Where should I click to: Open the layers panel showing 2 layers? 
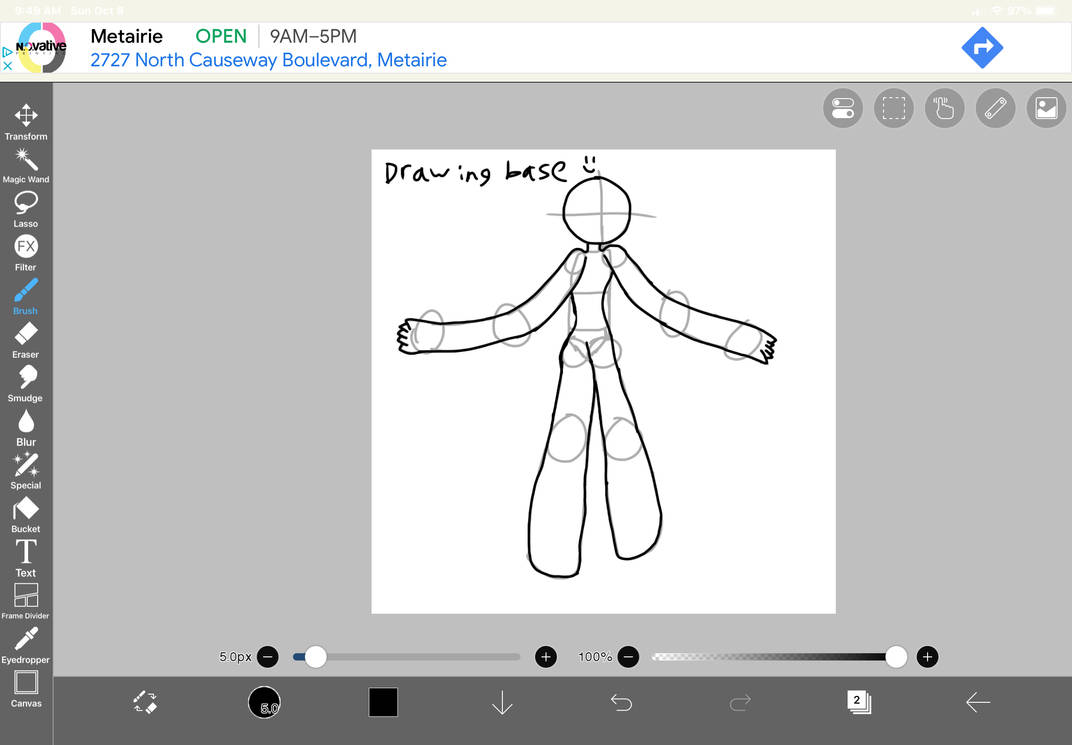(x=859, y=702)
